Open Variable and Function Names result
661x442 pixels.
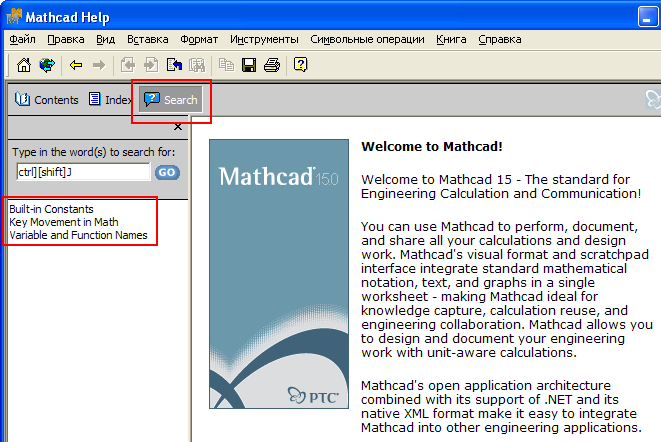coord(78,235)
